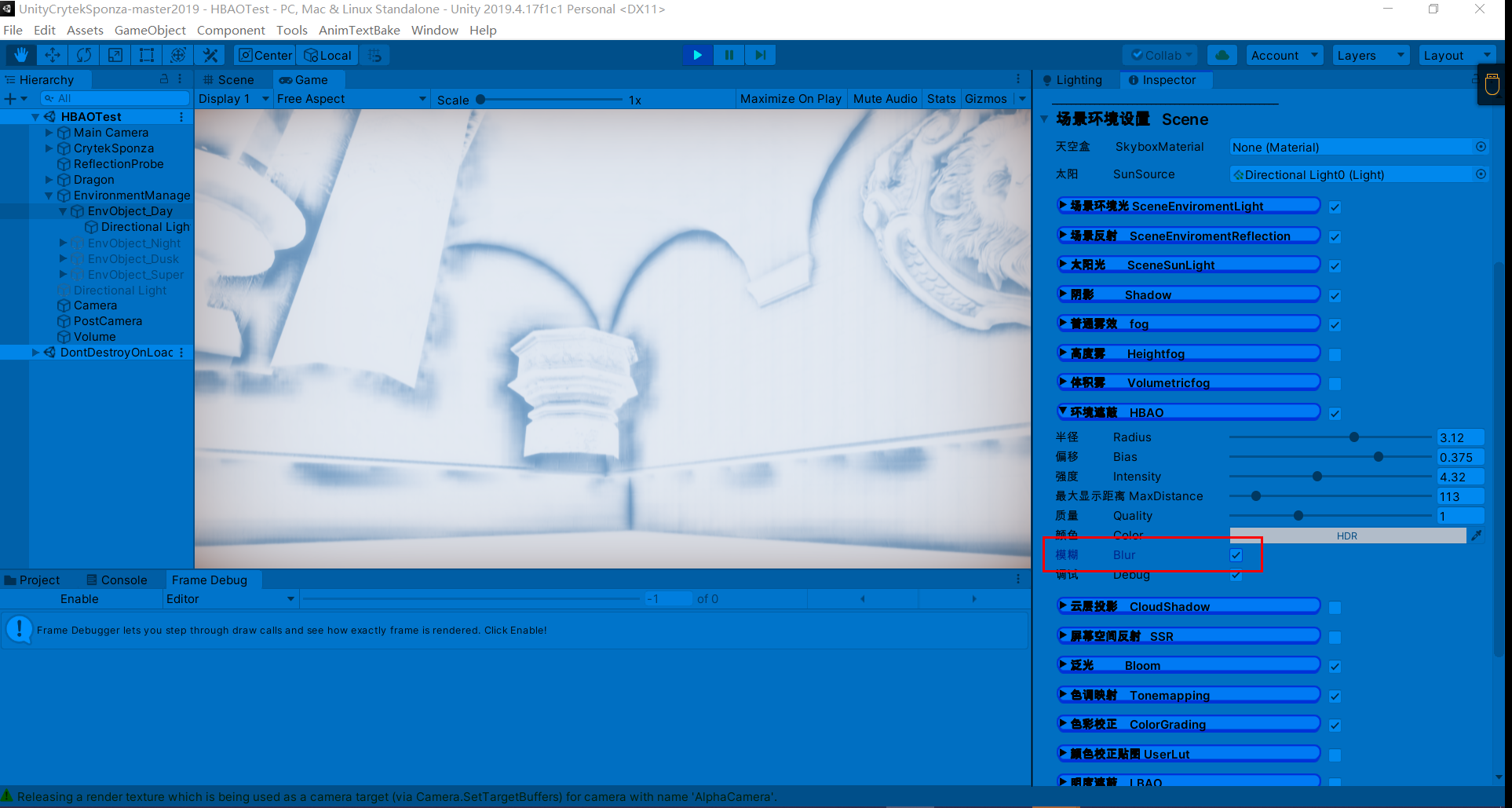Toggle the HBAO Blur checkbox

click(x=1236, y=555)
